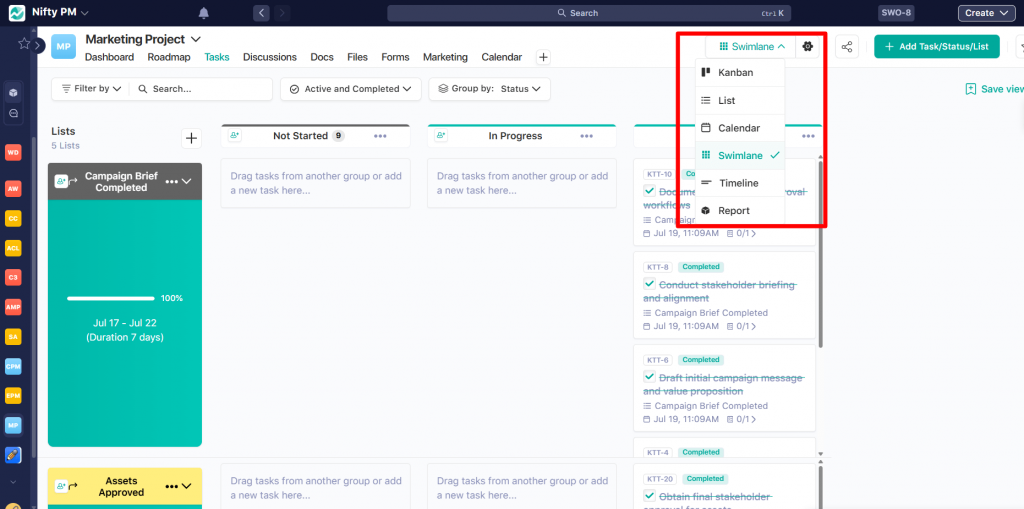This screenshot has height=509, width=1024.
Task: Select Kanban from view menu
Action: pyautogui.click(x=735, y=73)
